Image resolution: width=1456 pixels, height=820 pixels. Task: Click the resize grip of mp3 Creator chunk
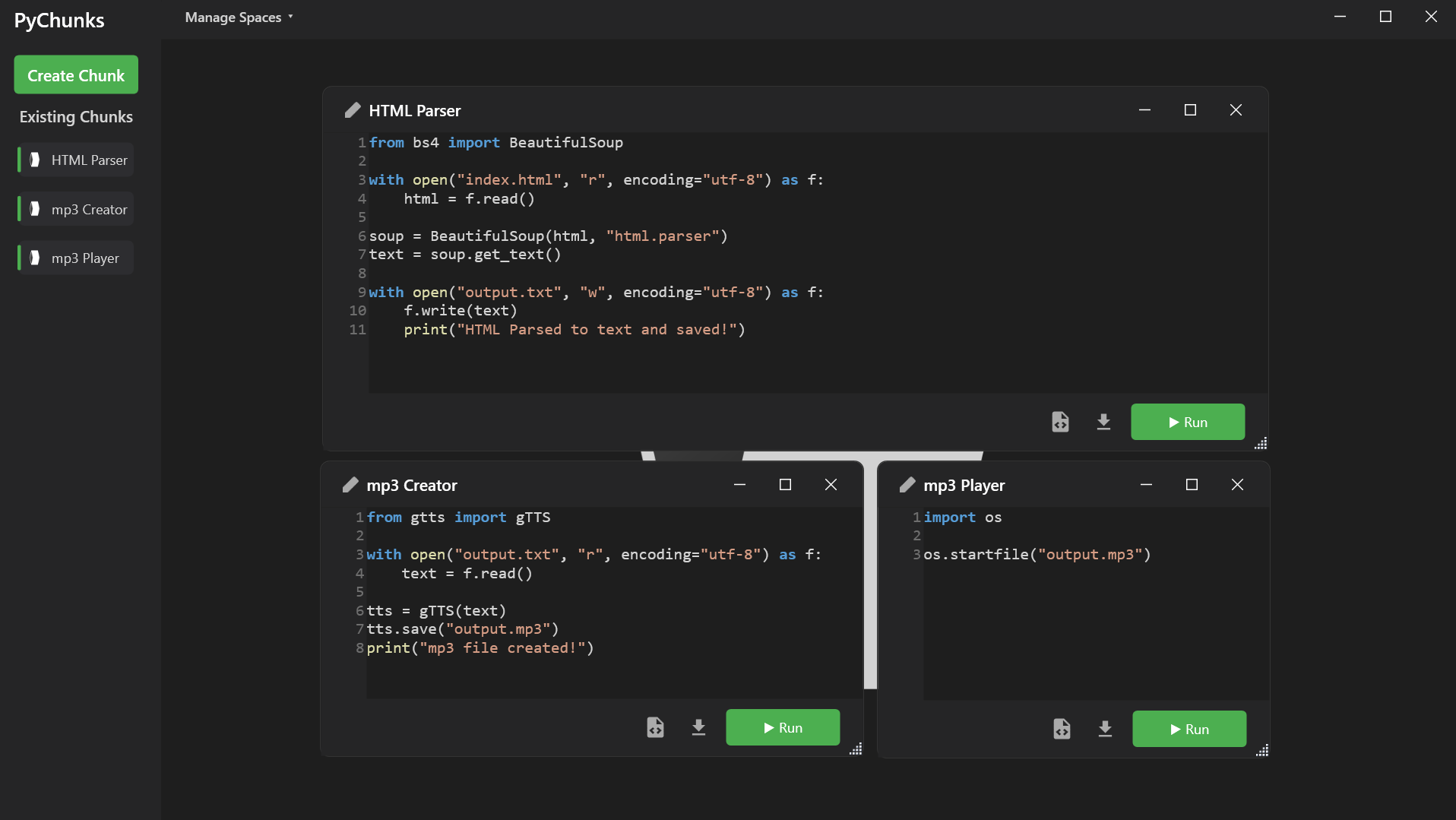pos(856,749)
